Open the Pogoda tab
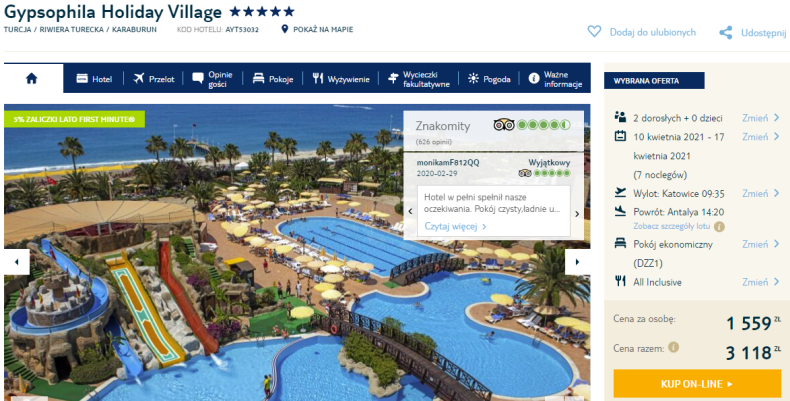The width and height of the screenshot is (790, 401). 489,79
